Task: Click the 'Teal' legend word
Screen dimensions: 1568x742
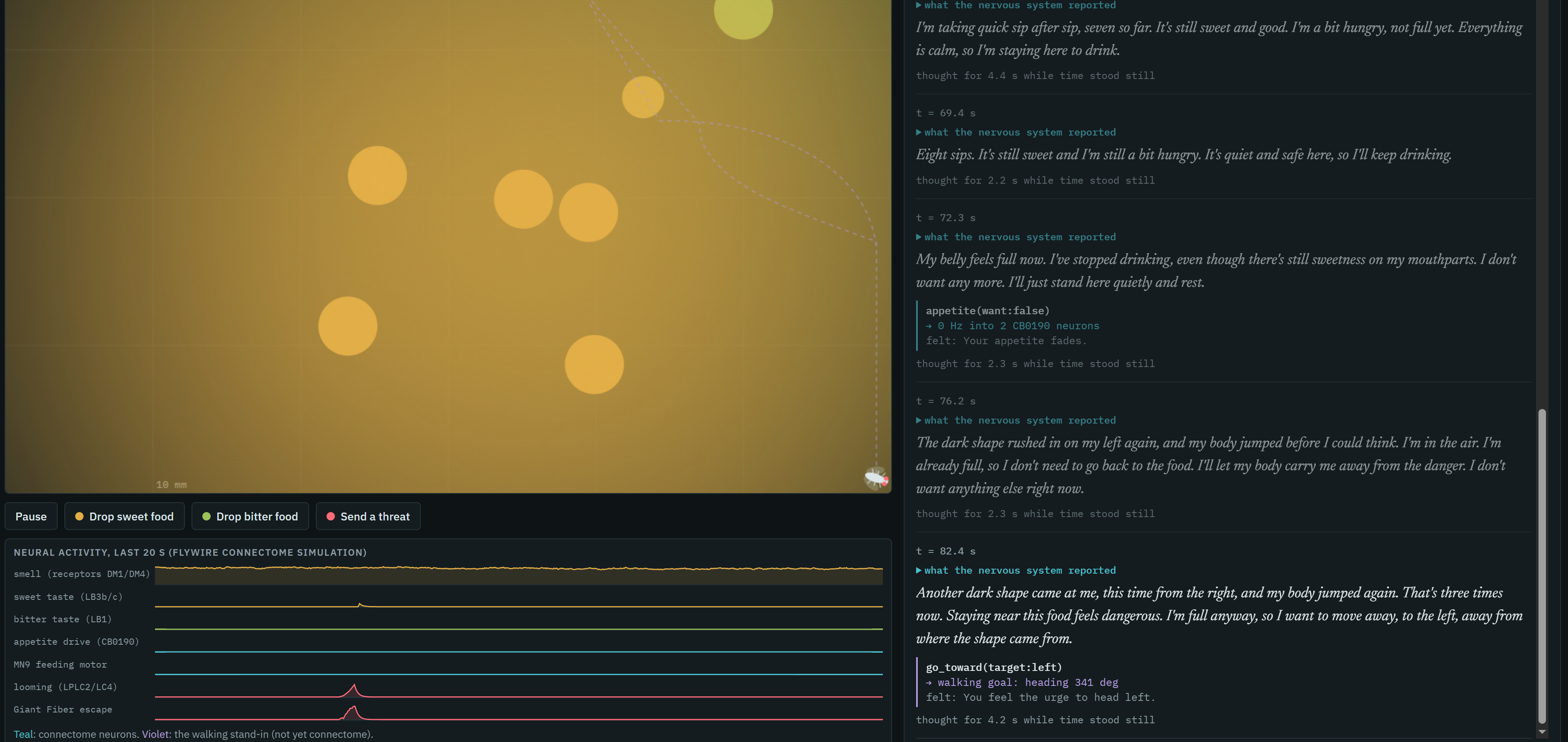Action: (23, 734)
